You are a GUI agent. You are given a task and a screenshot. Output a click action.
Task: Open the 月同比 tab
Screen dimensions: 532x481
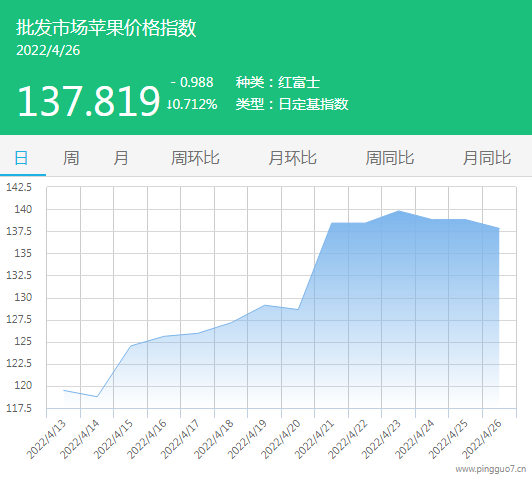487,158
